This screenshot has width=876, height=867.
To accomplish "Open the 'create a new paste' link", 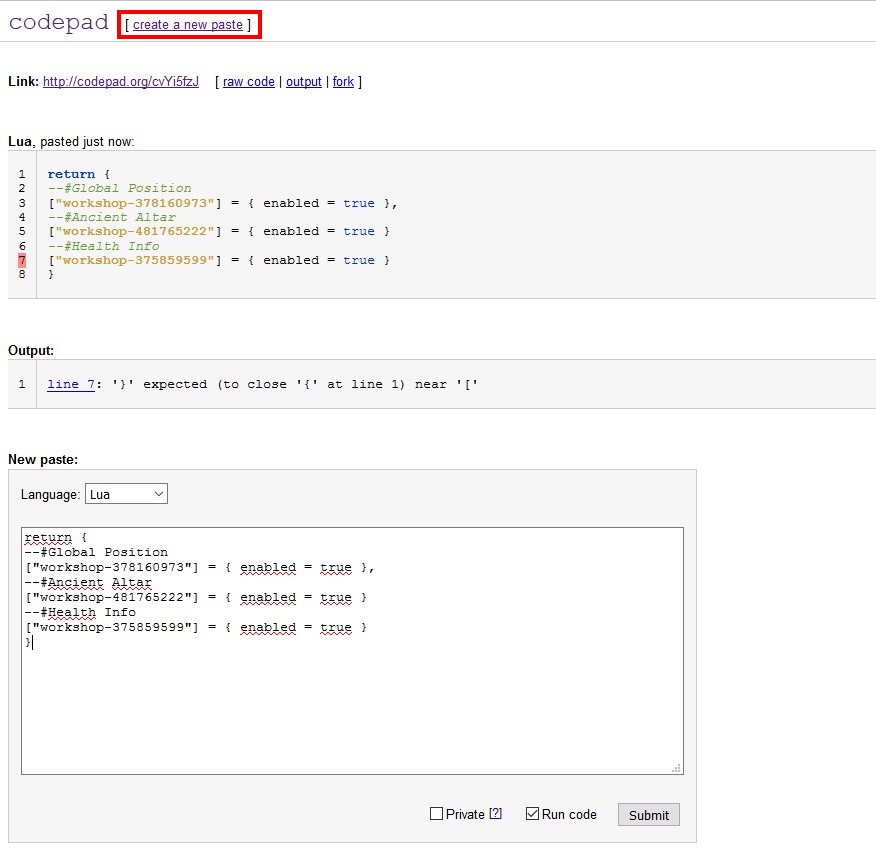I will pos(188,24).
